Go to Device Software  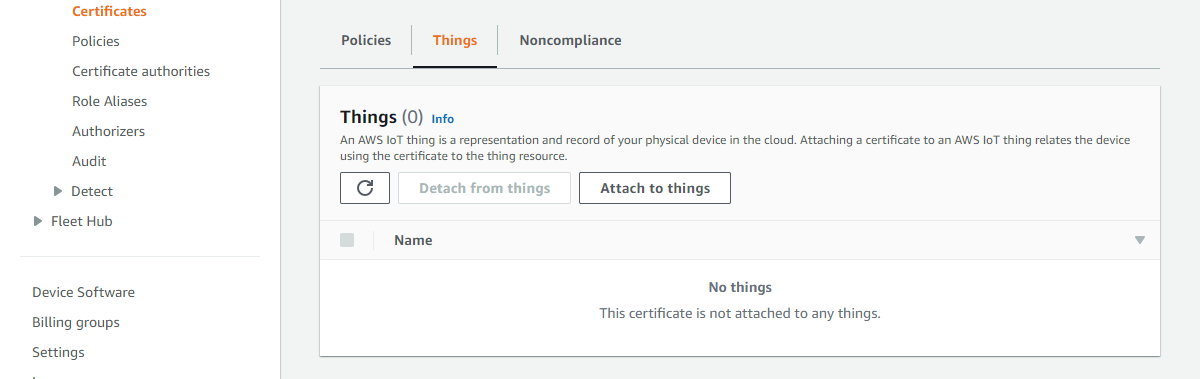pos(83,292)
